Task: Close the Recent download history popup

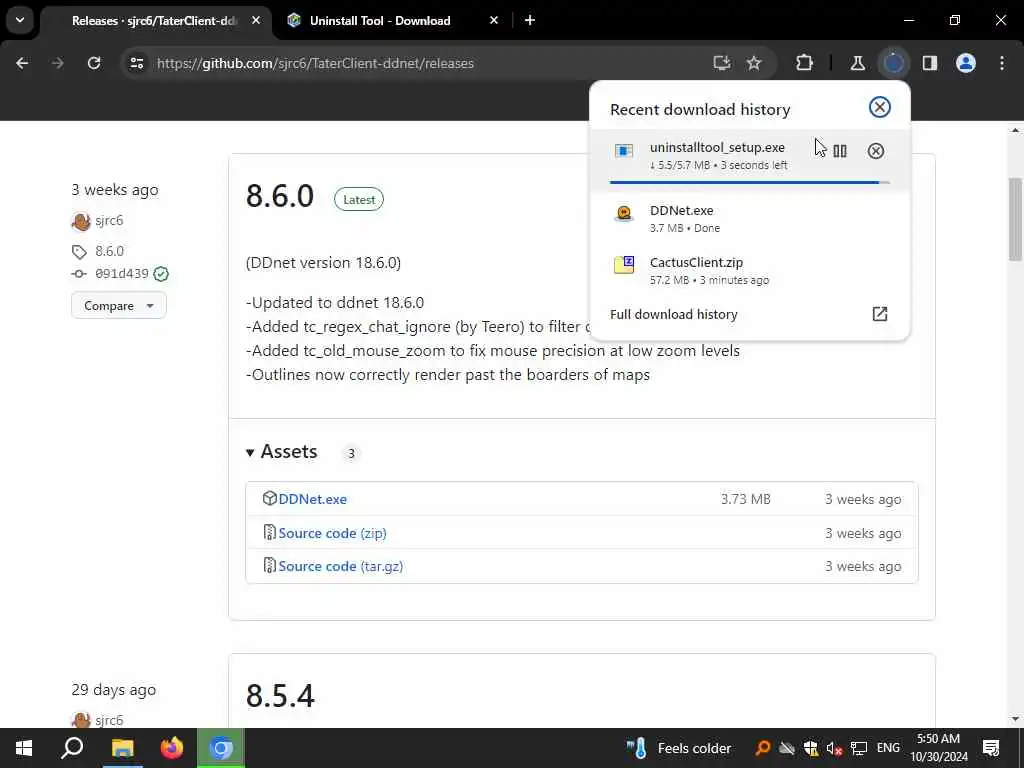Action: [880, 107]
